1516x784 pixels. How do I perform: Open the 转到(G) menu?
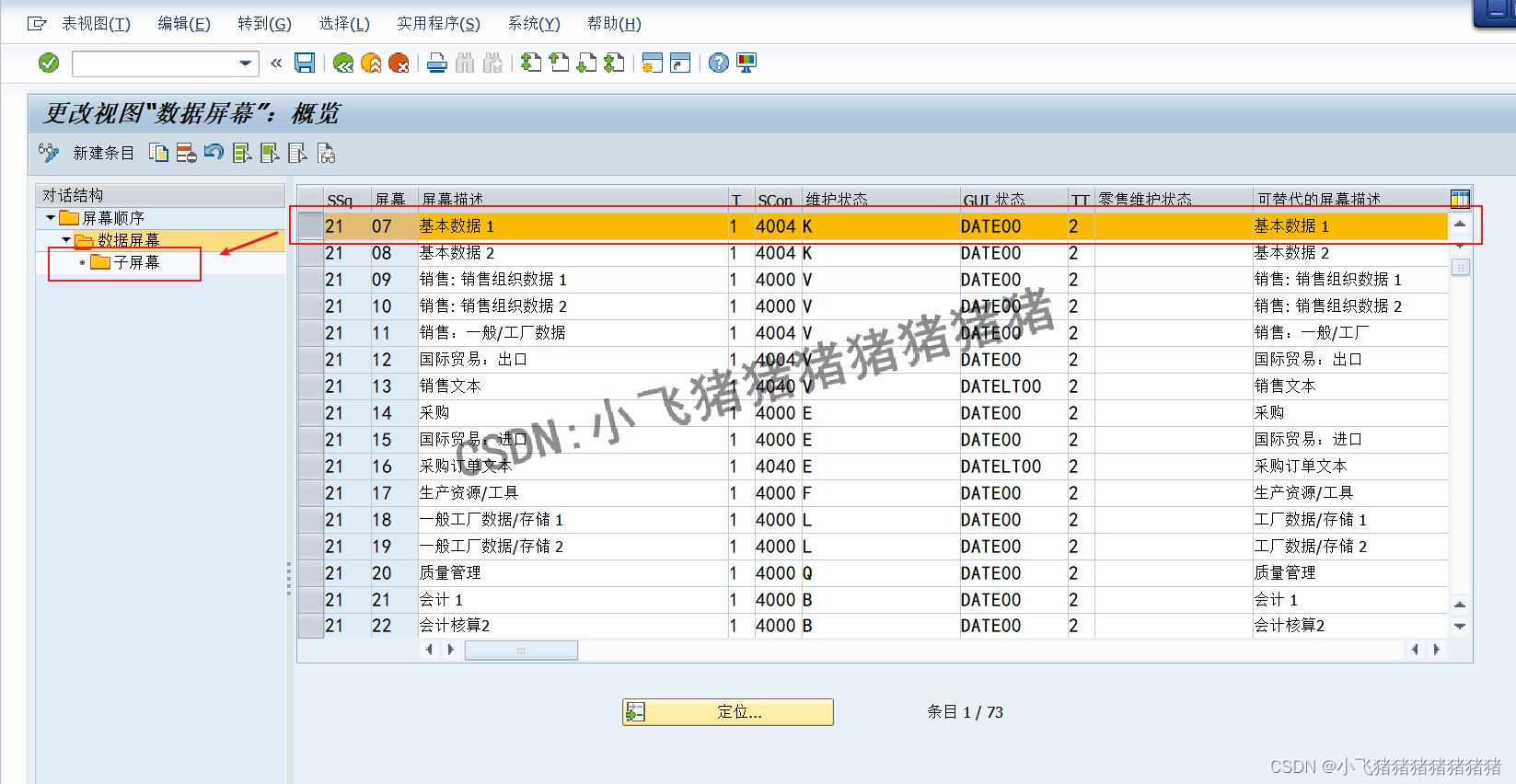[x=264, y=23]
